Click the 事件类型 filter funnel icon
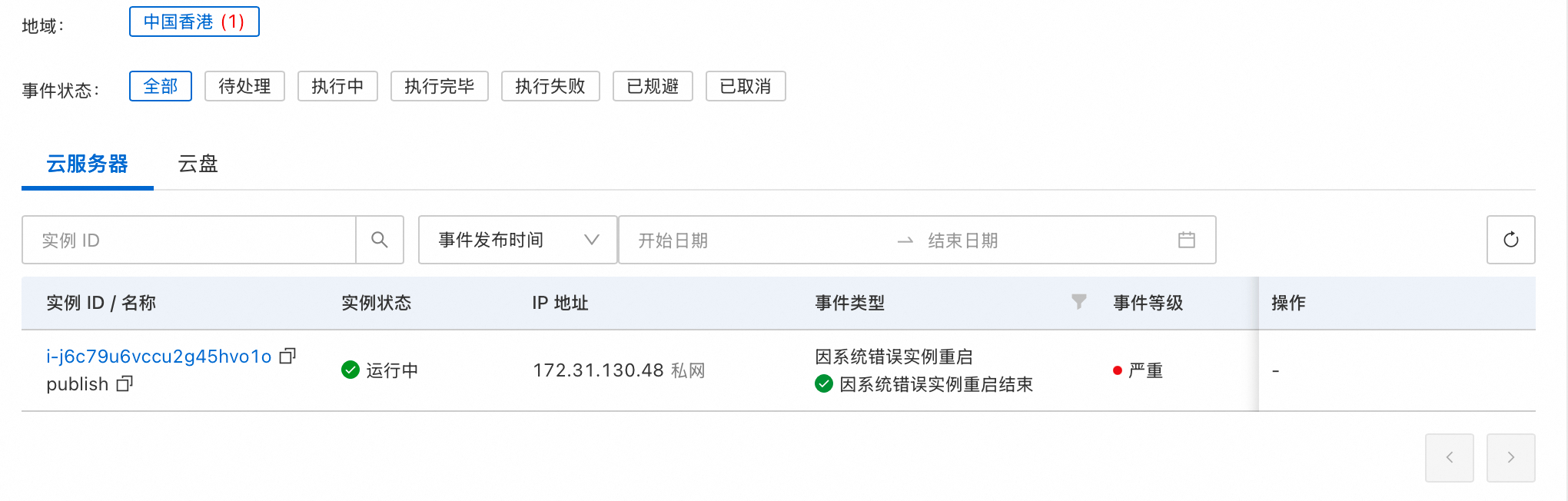This screenshot has height=501, width=1568. (x=1079, y=302)
